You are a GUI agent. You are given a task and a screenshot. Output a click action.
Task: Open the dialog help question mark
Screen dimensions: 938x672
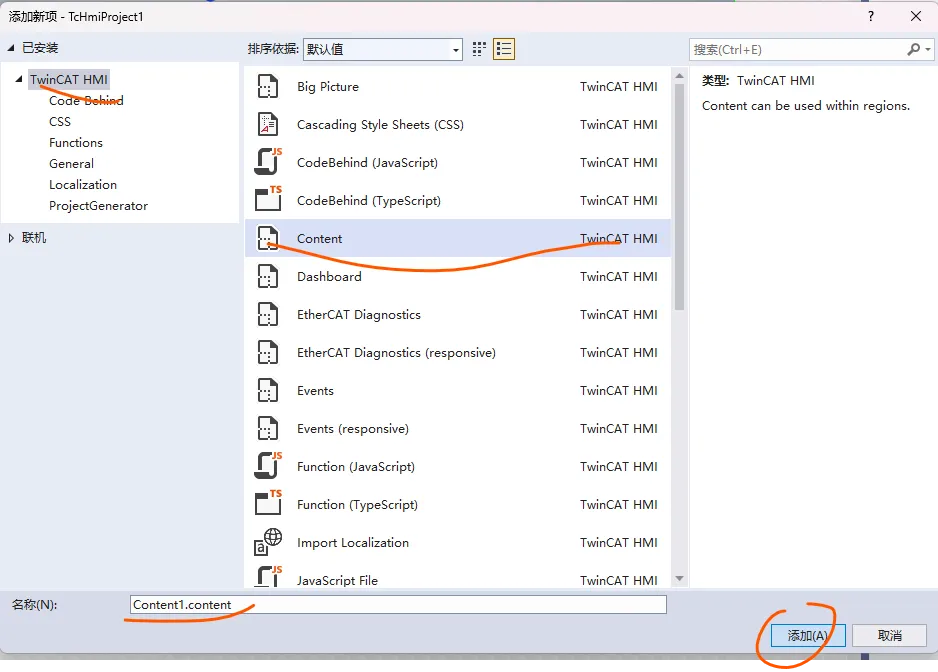coord(870,16)
